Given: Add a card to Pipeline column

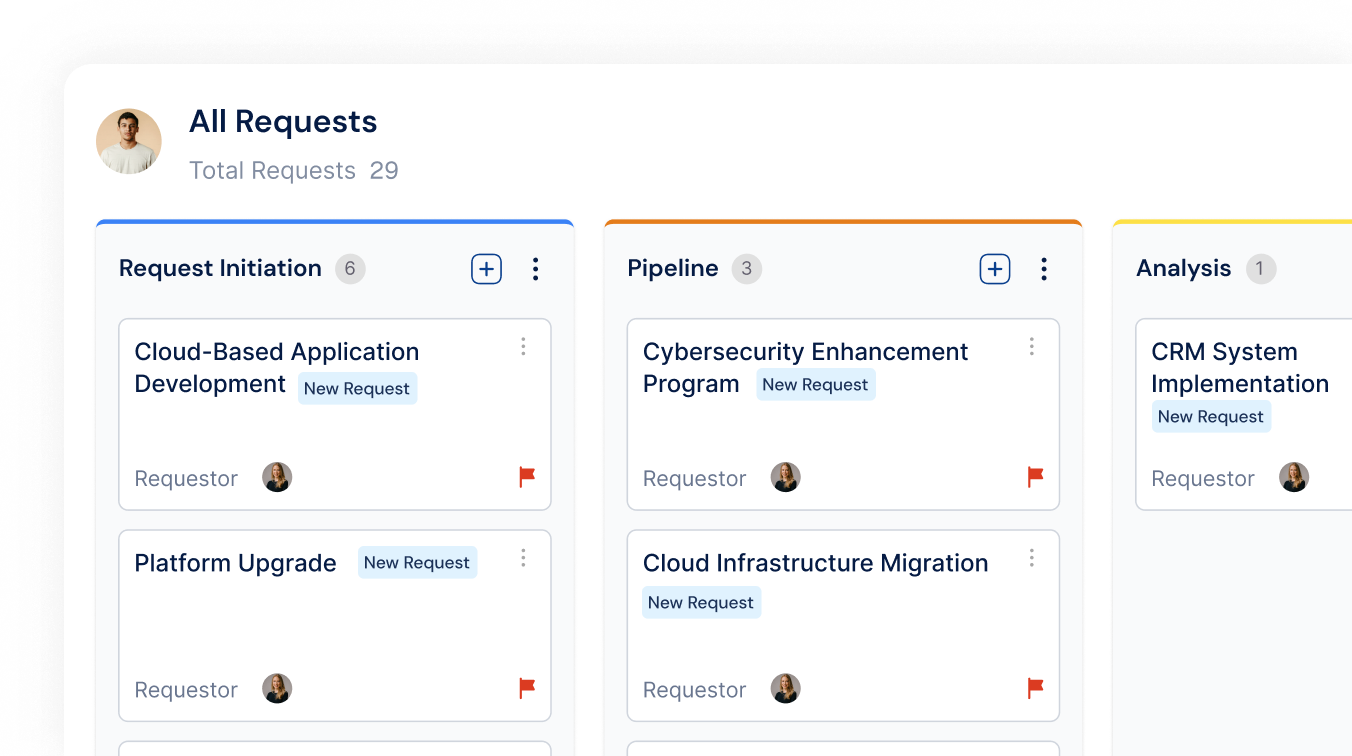Looking at the screenshot, I should (994, 269).
